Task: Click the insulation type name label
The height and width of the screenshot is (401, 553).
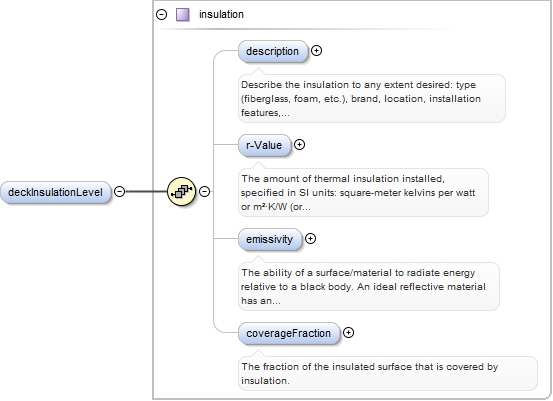Action: point(221,14)
